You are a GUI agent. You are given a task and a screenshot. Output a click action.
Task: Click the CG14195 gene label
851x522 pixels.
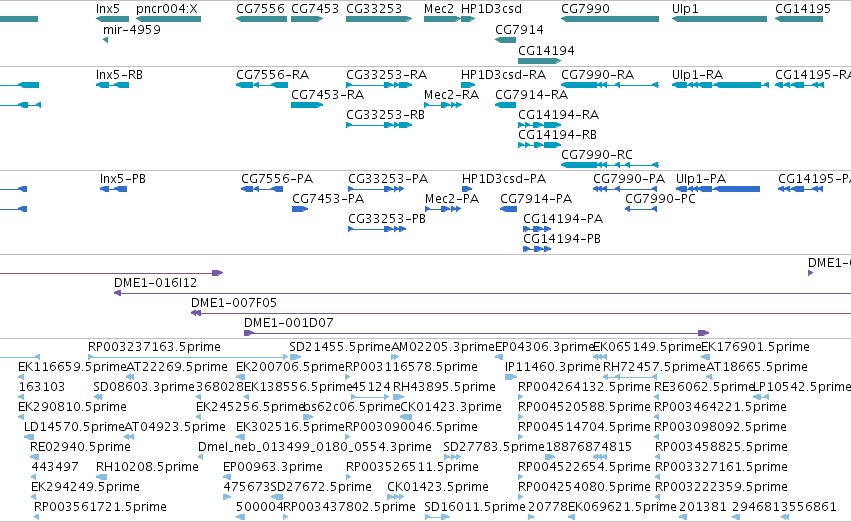click(803, 9)
